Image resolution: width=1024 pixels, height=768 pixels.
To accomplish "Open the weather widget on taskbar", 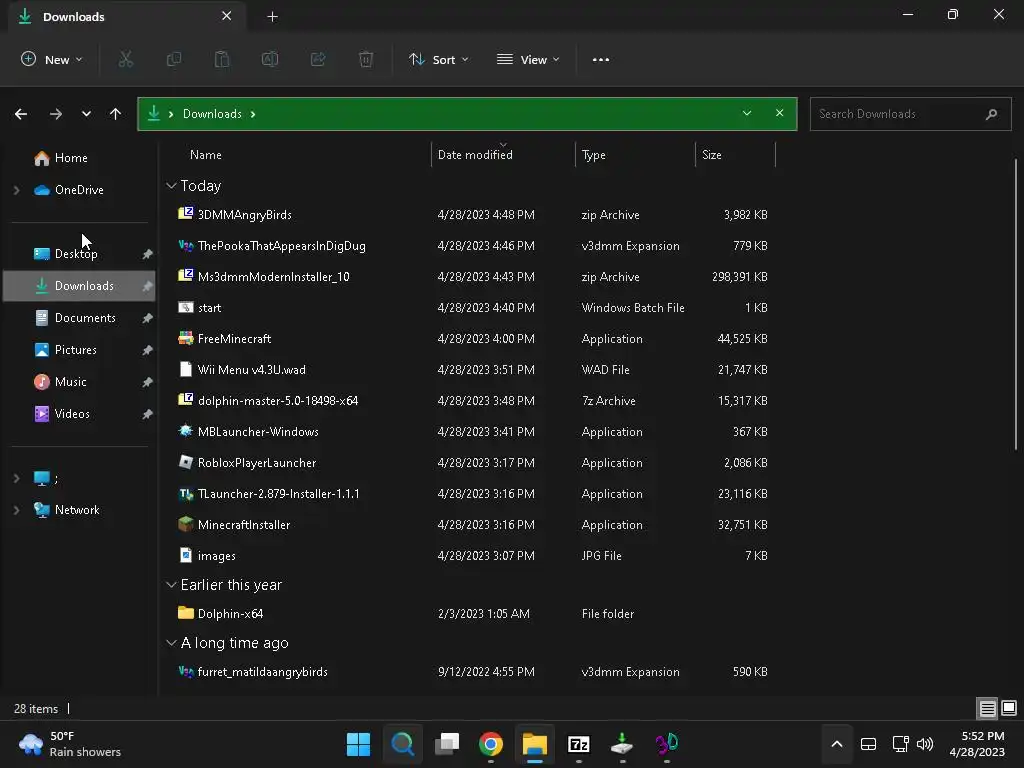I will [71, 744].
